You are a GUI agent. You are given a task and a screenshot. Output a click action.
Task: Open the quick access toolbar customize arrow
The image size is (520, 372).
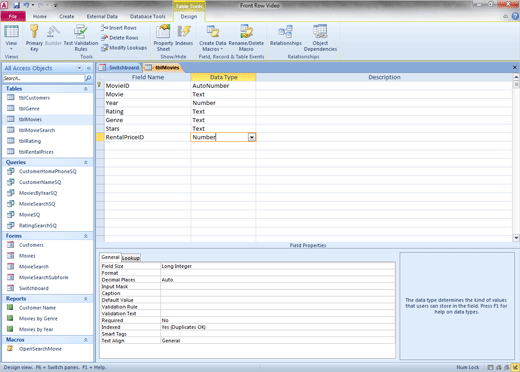click(55, 6)
